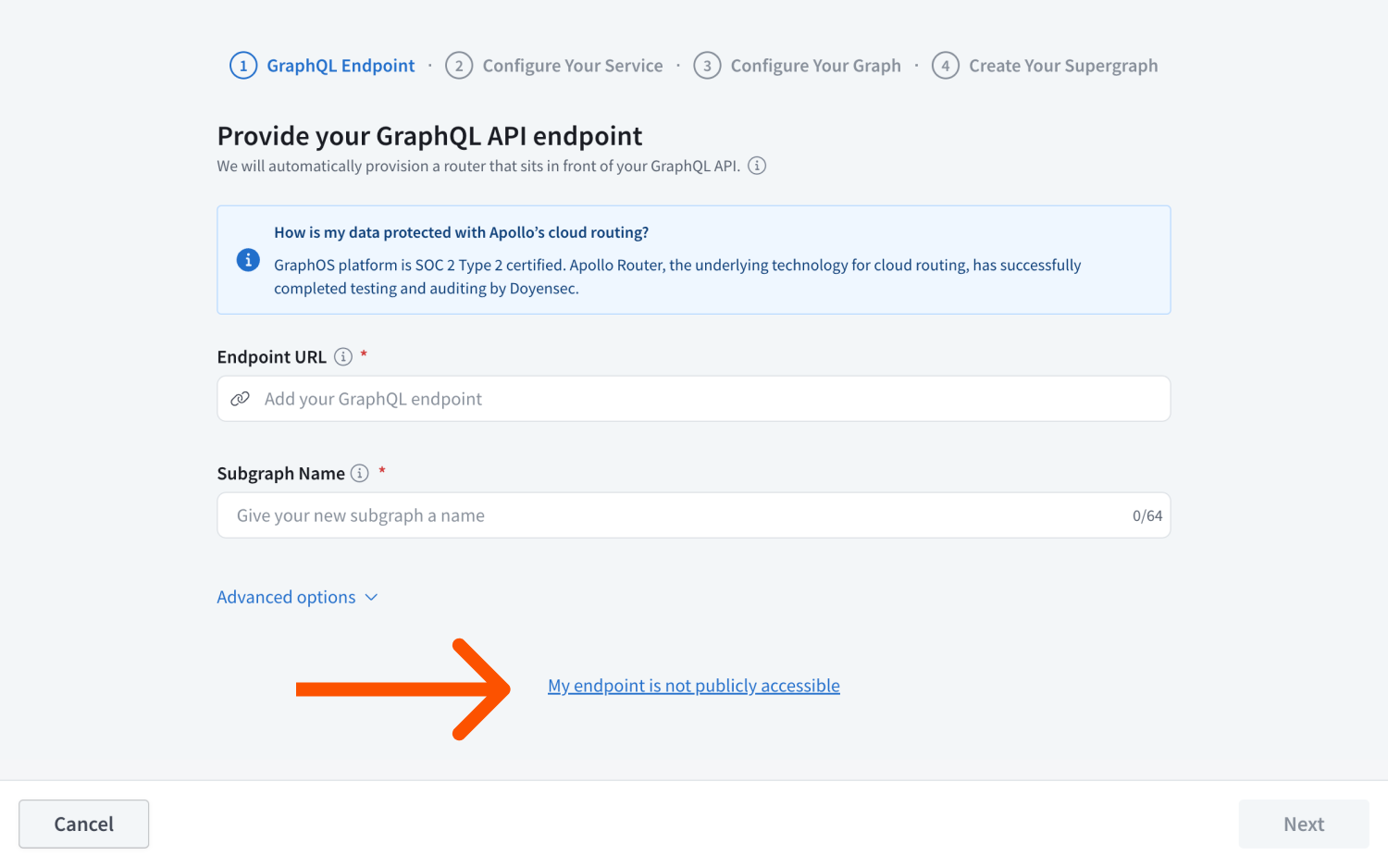Open the Configure Your Graph step
1388x868 pixels.
[815, 65]
